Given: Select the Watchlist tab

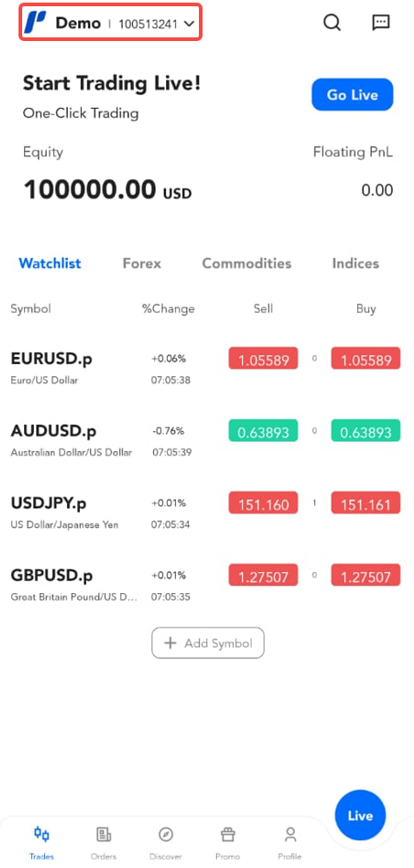Looking at the screenshot, I should [50, 264].
